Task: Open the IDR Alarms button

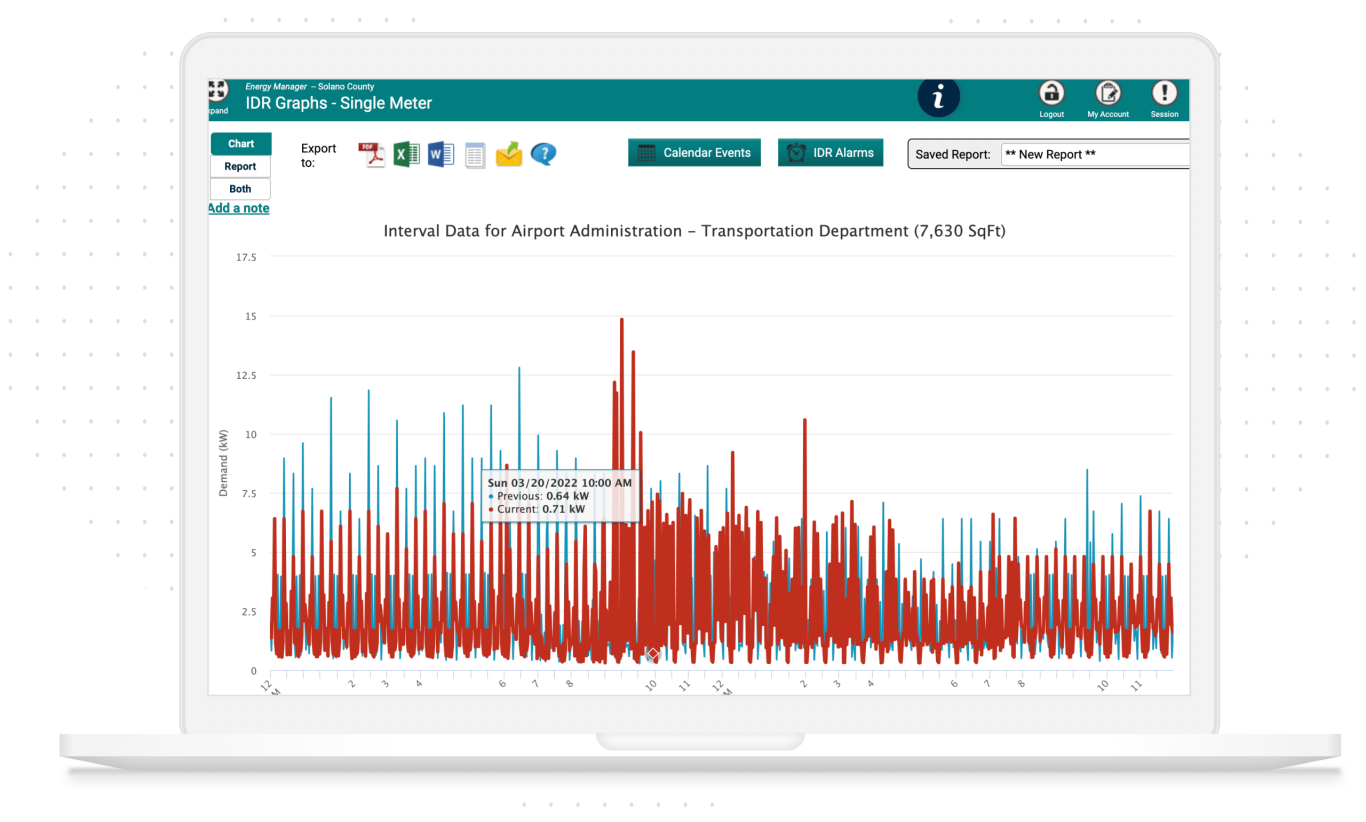Action: [830, 153]
